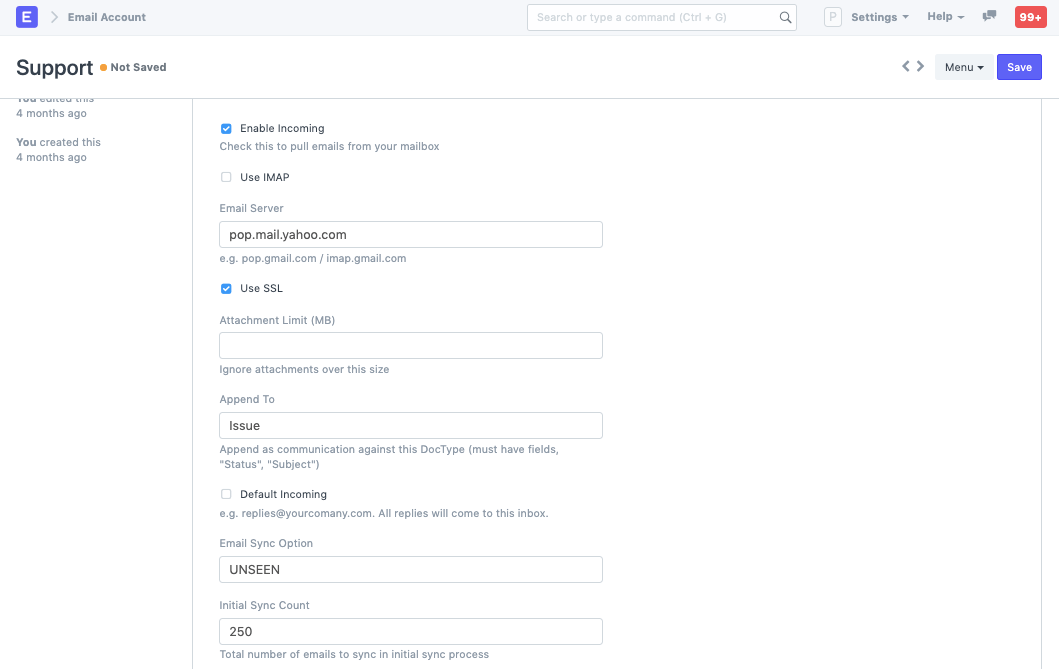Image resolution: width=1059 pixels, height=669 pixels.
Task: Click the magnifier icon in the search bar
Action: coord(785,17)
